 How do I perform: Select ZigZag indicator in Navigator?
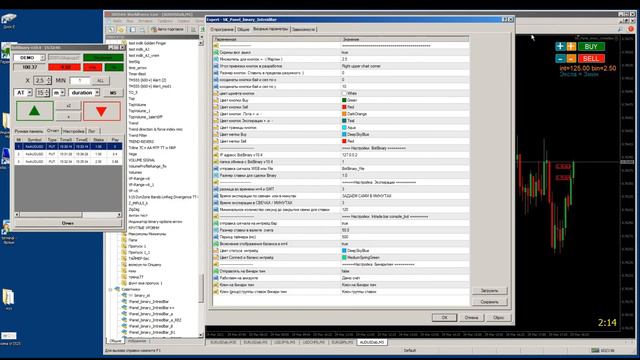coord(134,209)
